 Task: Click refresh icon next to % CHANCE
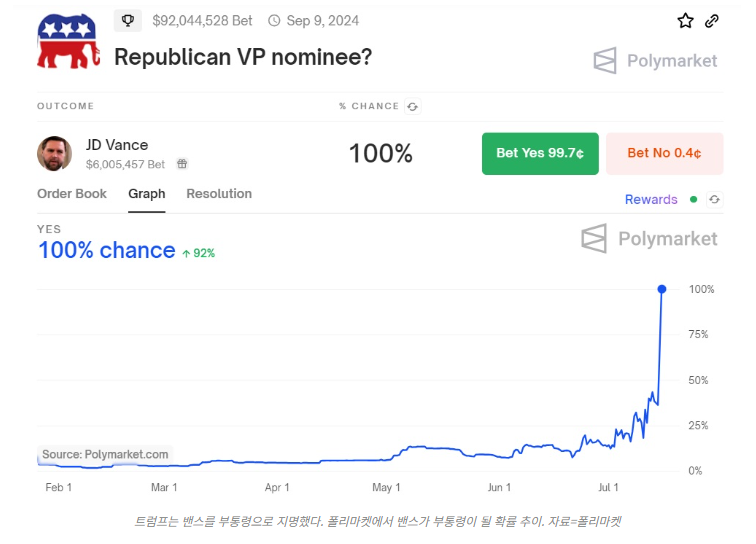click(x=412, y=106)
